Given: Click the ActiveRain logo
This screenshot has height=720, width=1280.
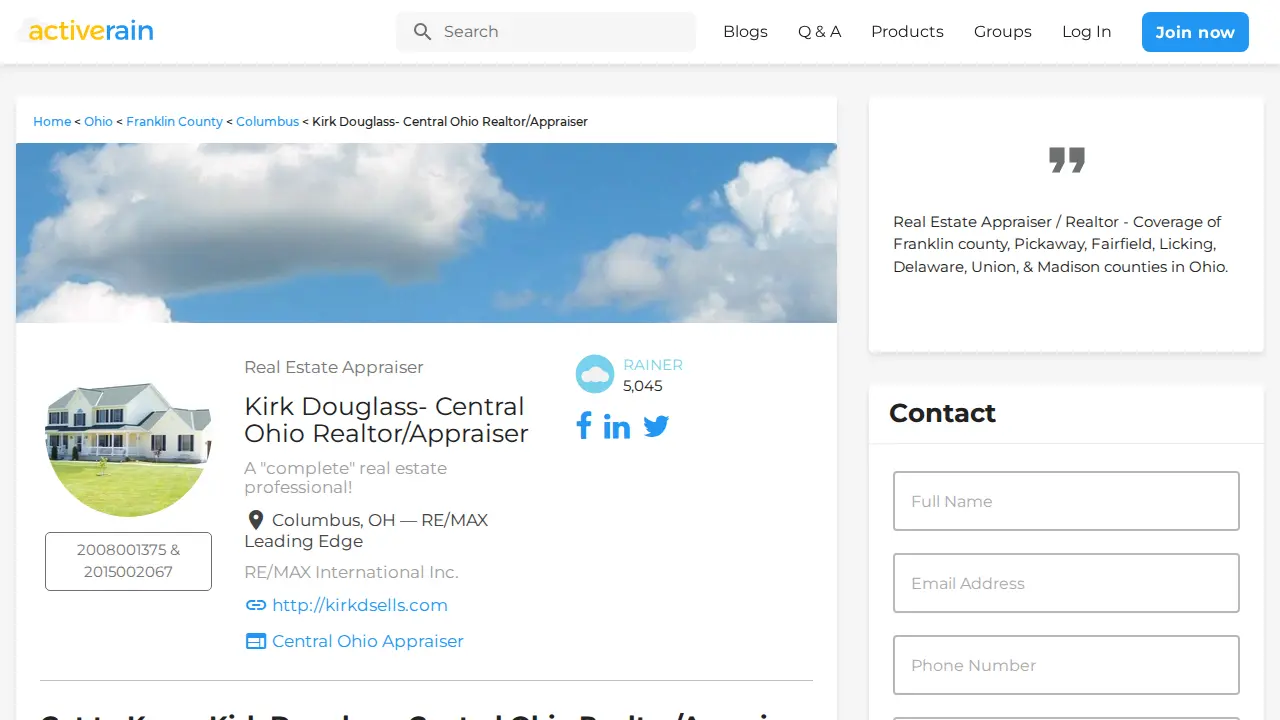Looking at the screenshot, I should tap(86, 31).
